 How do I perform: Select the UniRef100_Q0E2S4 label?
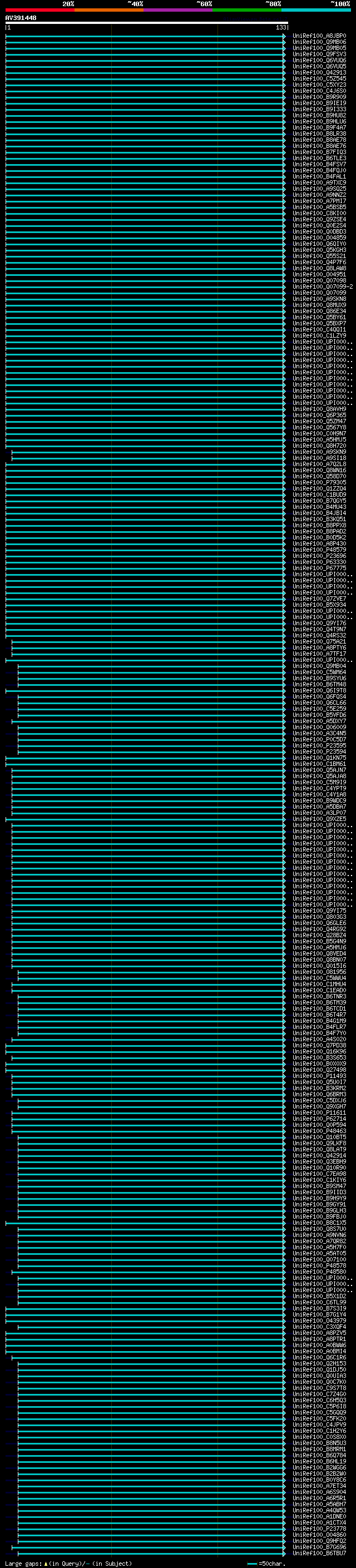(319, 225)
